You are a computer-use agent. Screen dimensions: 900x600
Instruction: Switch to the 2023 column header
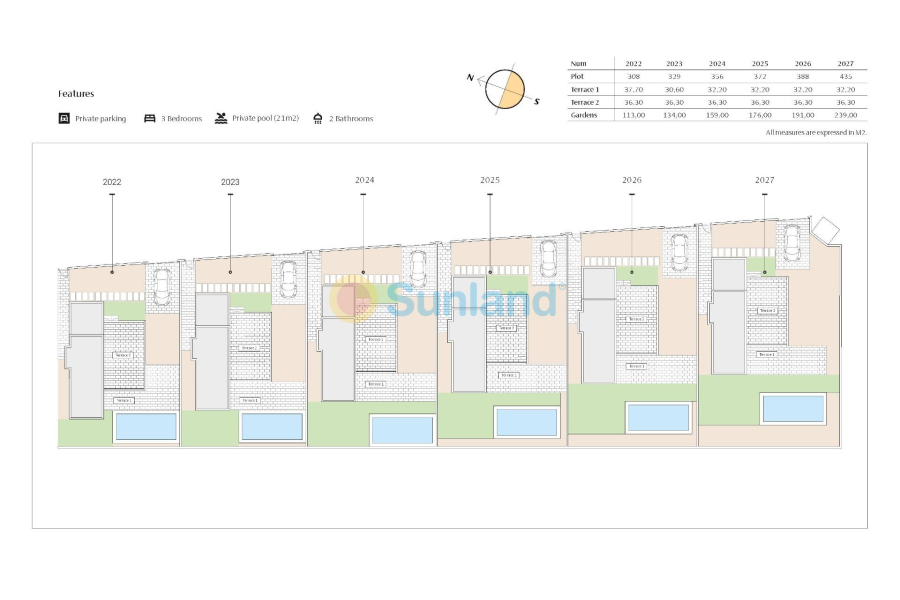pyautogui.click(x=675, y=61)
